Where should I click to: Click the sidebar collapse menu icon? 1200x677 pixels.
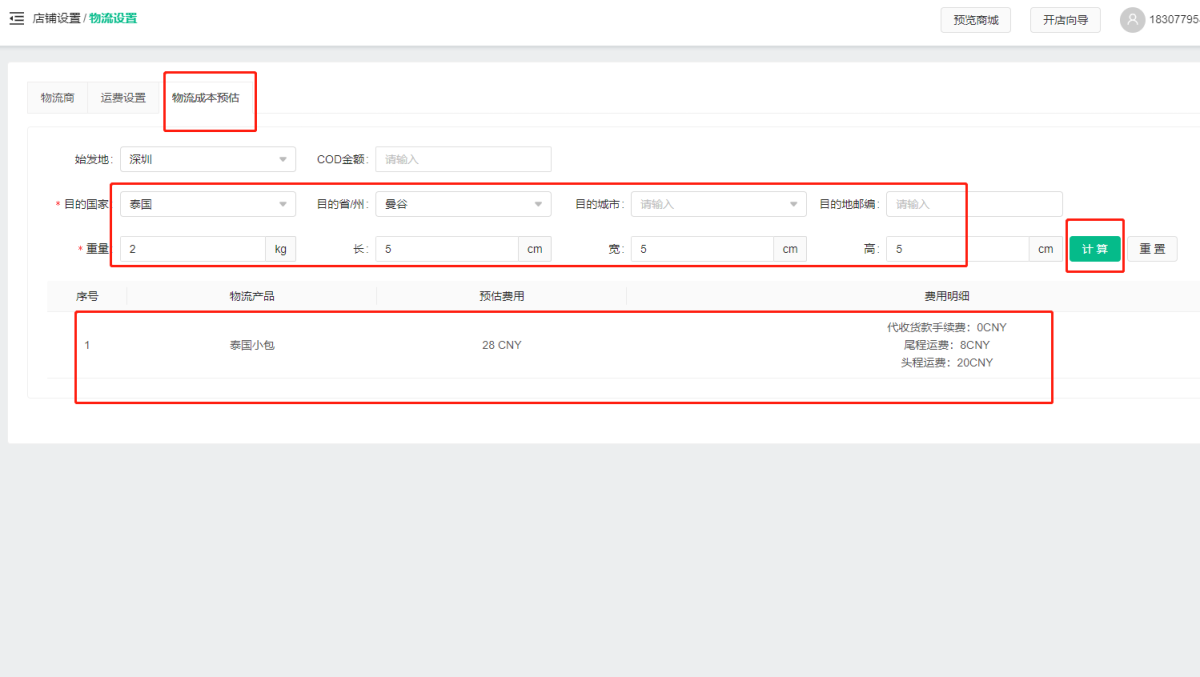click(16, 18)
